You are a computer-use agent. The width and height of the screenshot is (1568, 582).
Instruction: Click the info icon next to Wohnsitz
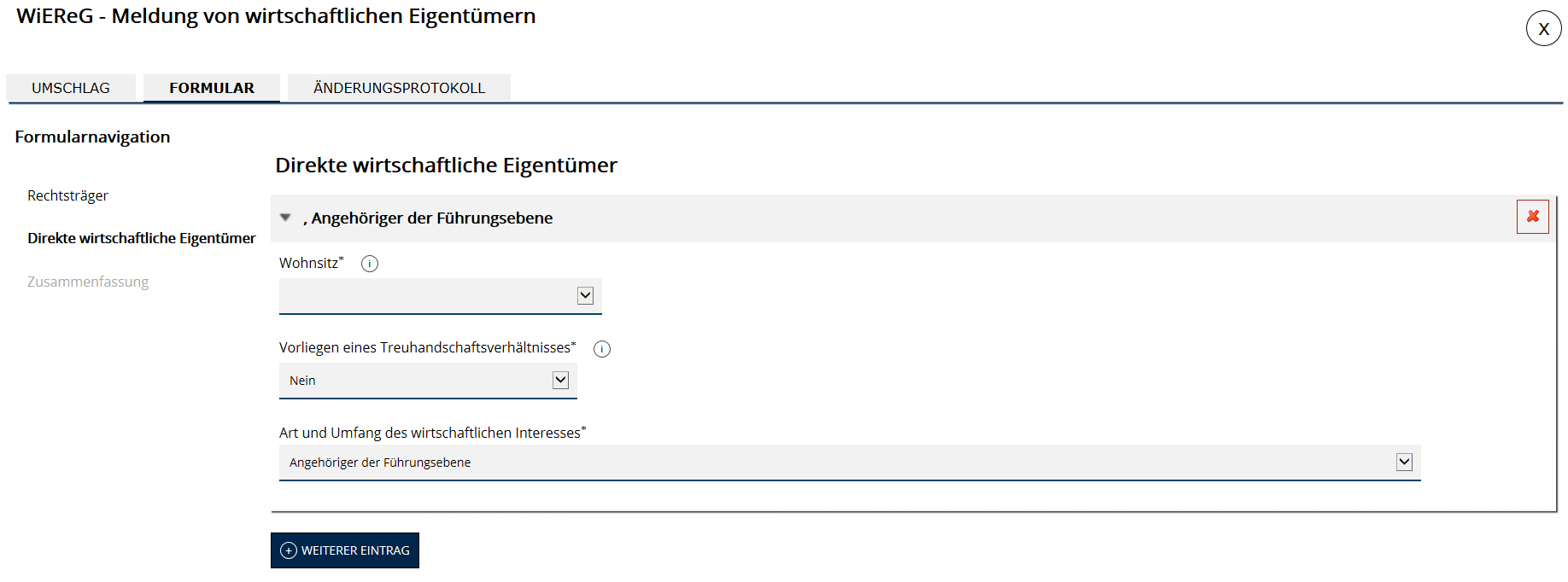tap(370, 264)
